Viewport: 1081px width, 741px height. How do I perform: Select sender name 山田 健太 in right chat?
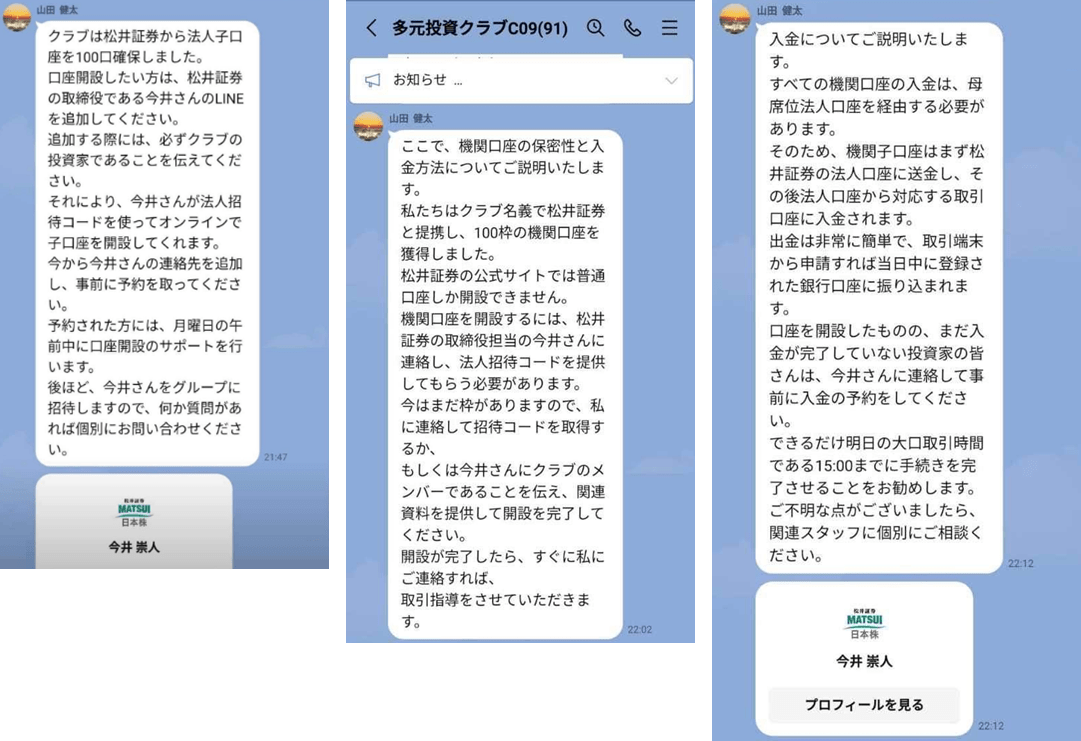pos(779,10)
